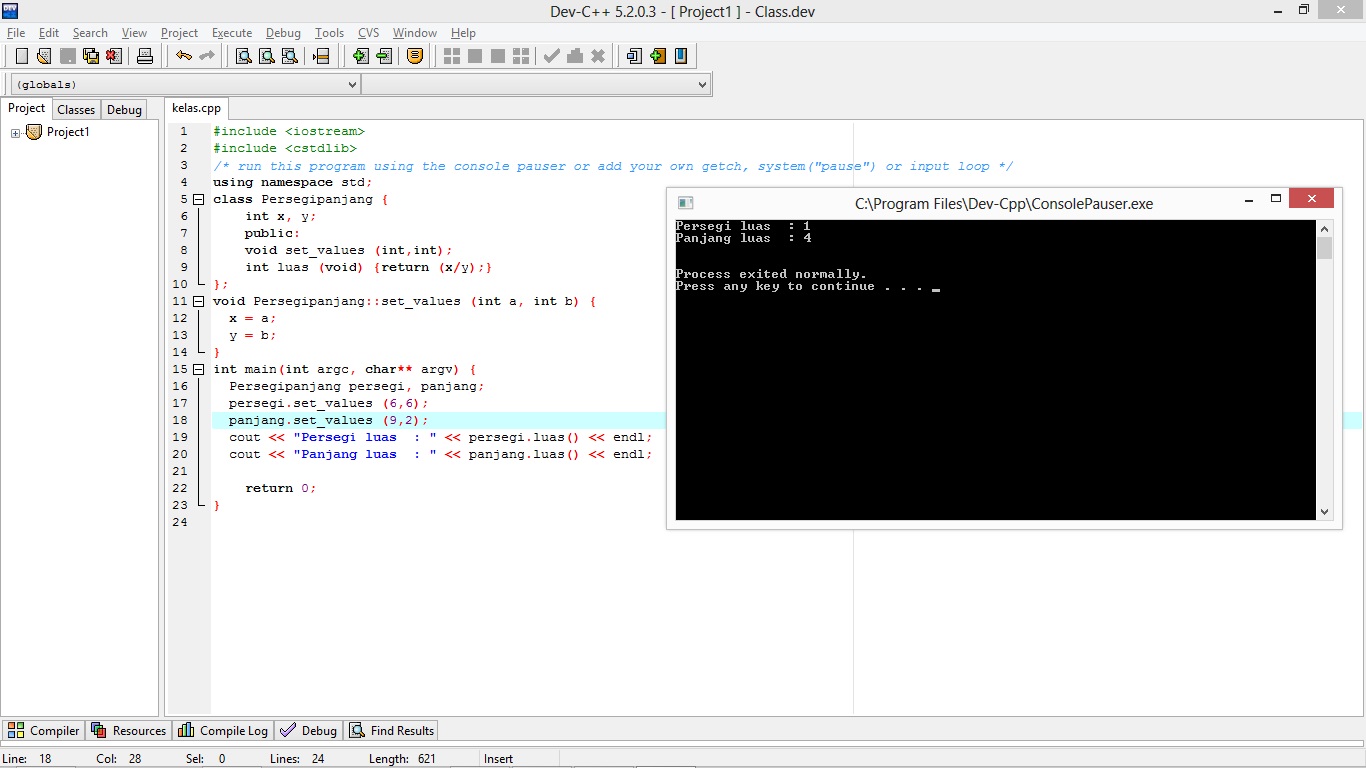This screenshot has width=1366, height=768.
Task: Open the Debug menu in menu bar
Action: tap(283, 33)
